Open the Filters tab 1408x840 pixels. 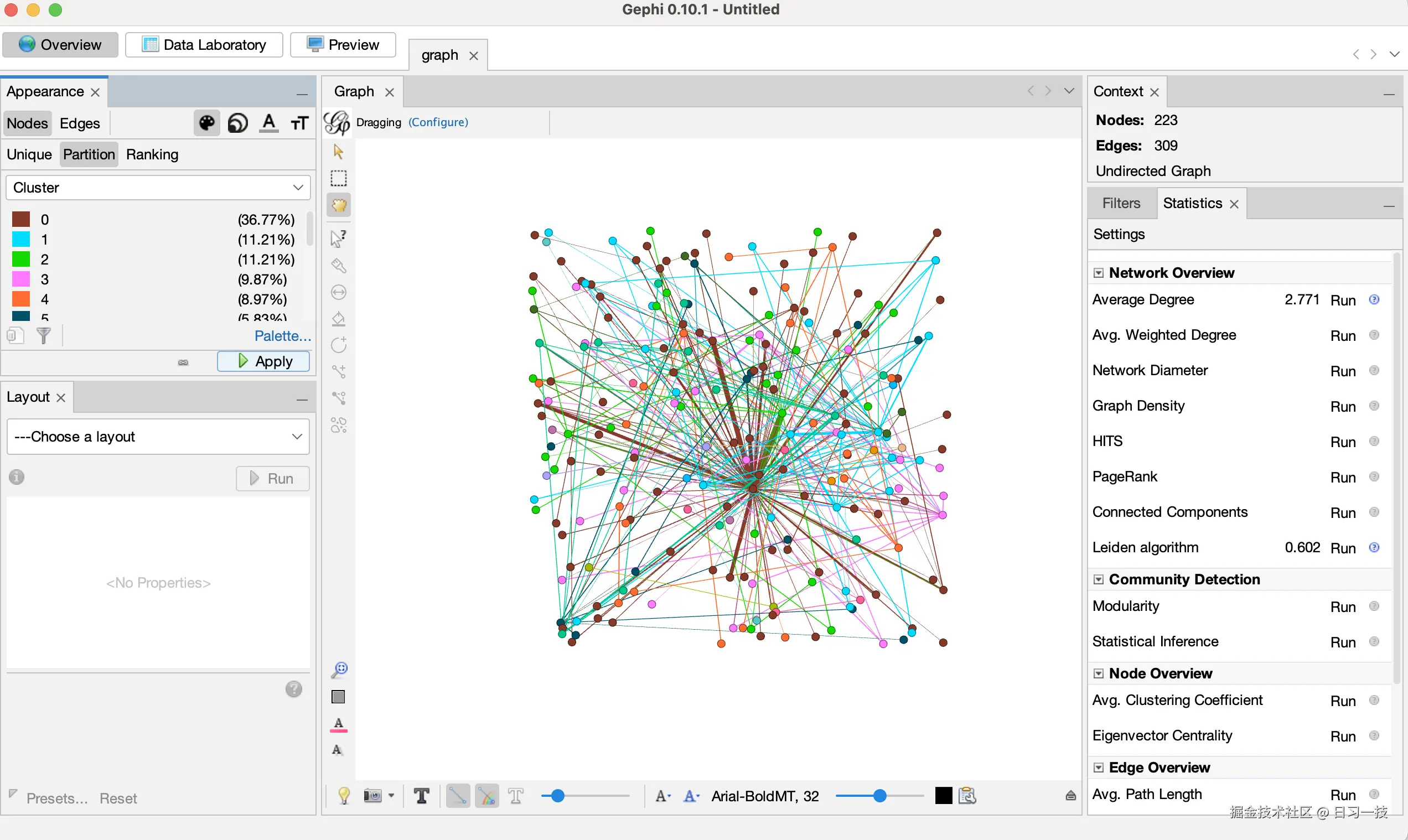coord(1121,203)
